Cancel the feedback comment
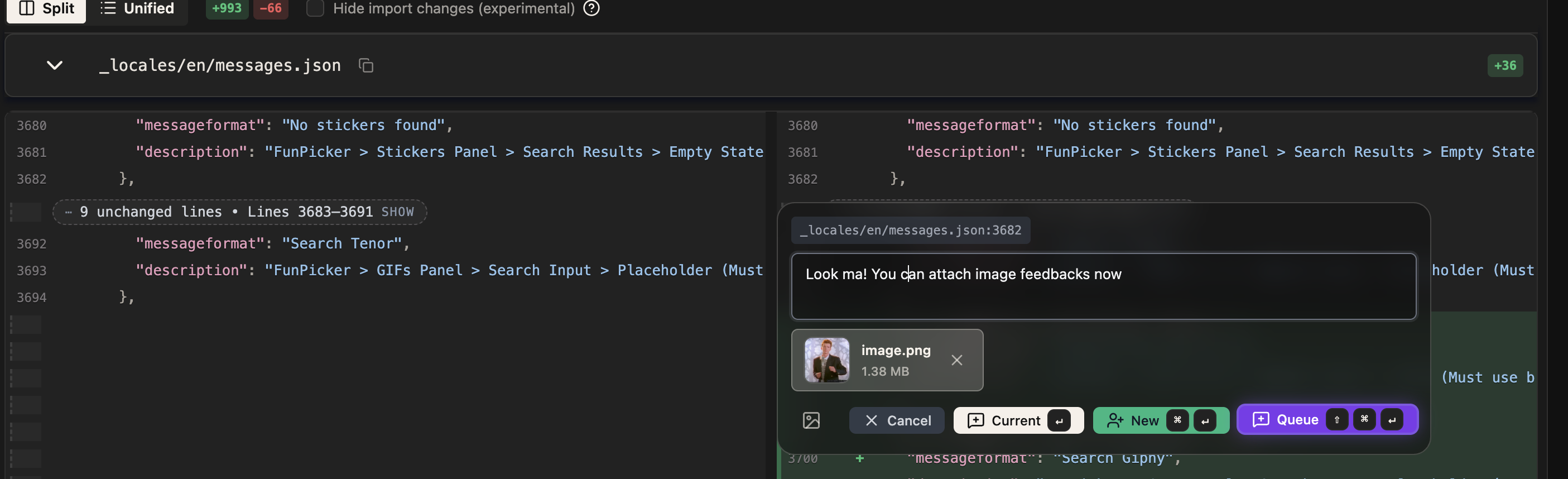 tap(897, 420)
